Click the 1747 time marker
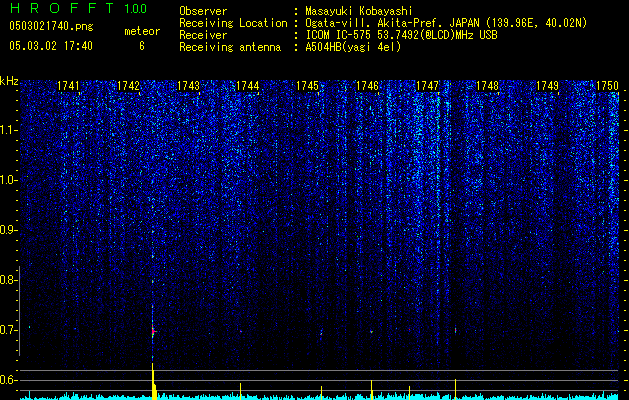Viewport: 629px width, 400px height. [x=428, y=86]
